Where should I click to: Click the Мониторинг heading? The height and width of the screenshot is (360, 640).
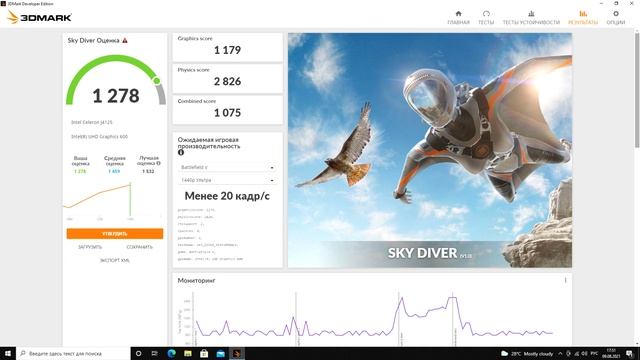[x=196, y=280]
